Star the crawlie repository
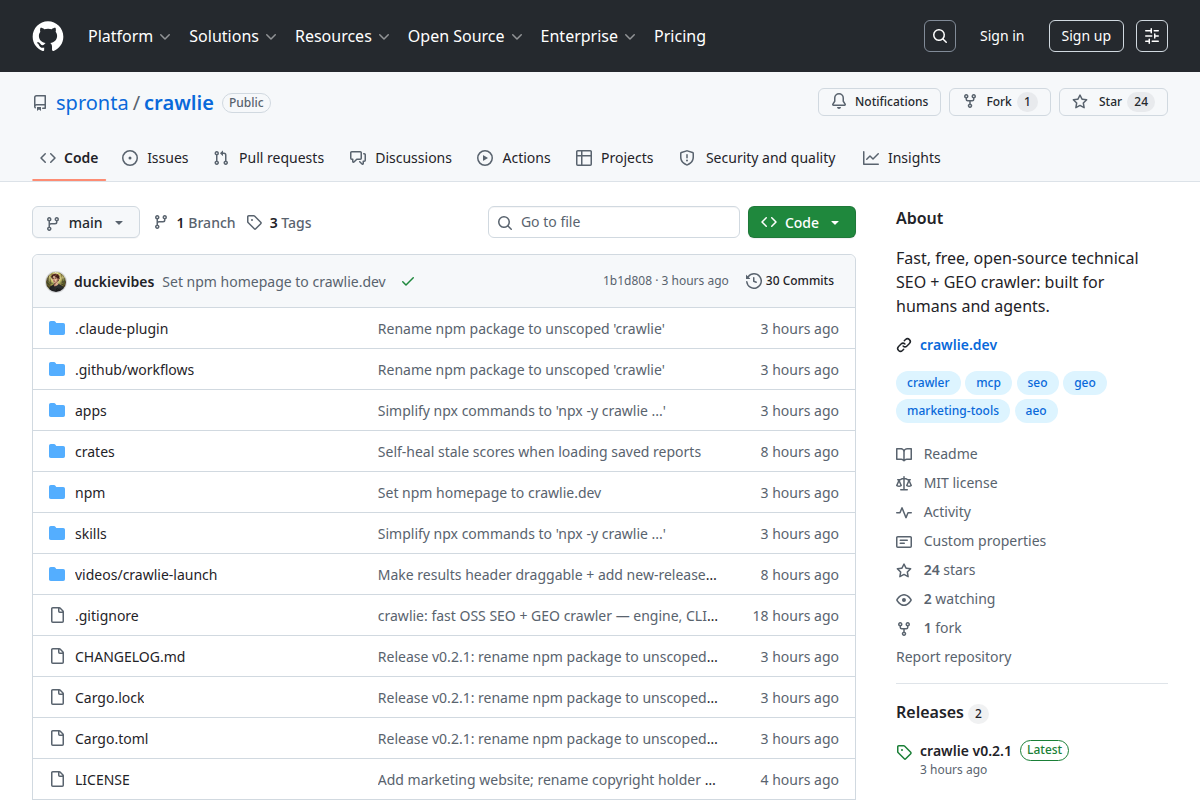The width and height of the screenshot is (1200, 800). [x=1113, y=101]
